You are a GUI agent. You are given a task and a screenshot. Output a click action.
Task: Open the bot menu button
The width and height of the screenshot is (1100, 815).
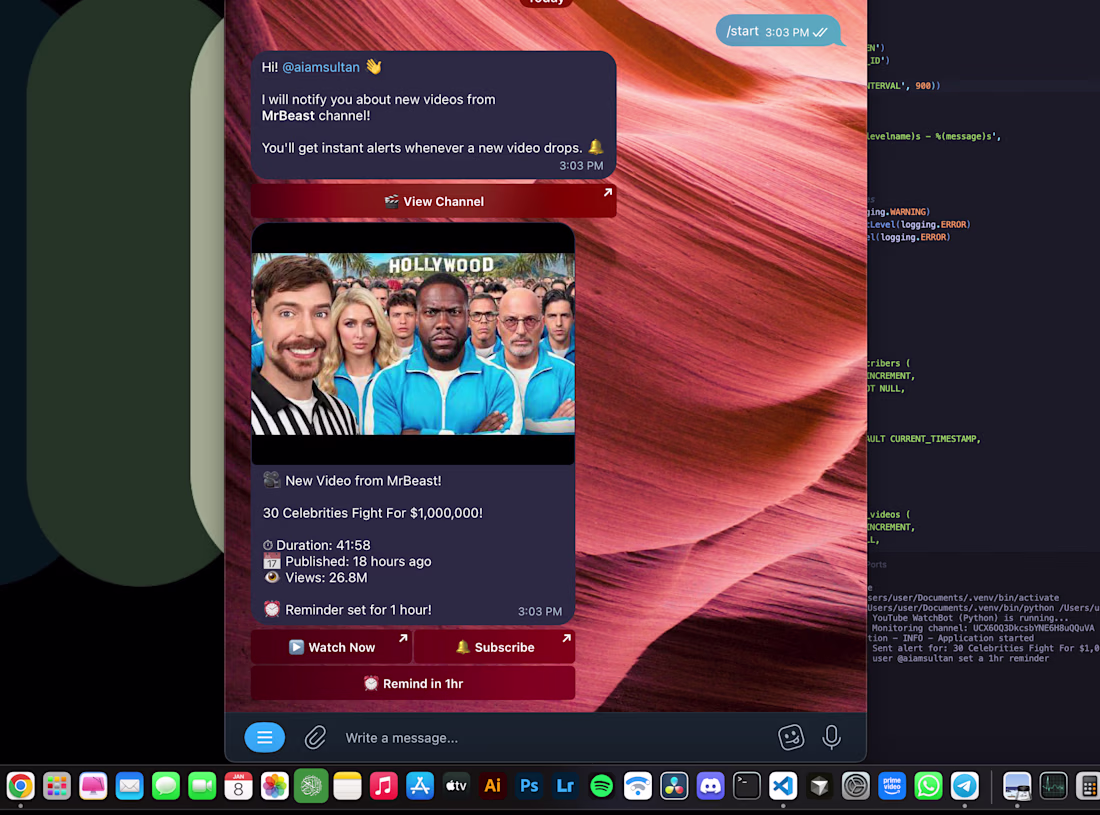coord(264,737)
